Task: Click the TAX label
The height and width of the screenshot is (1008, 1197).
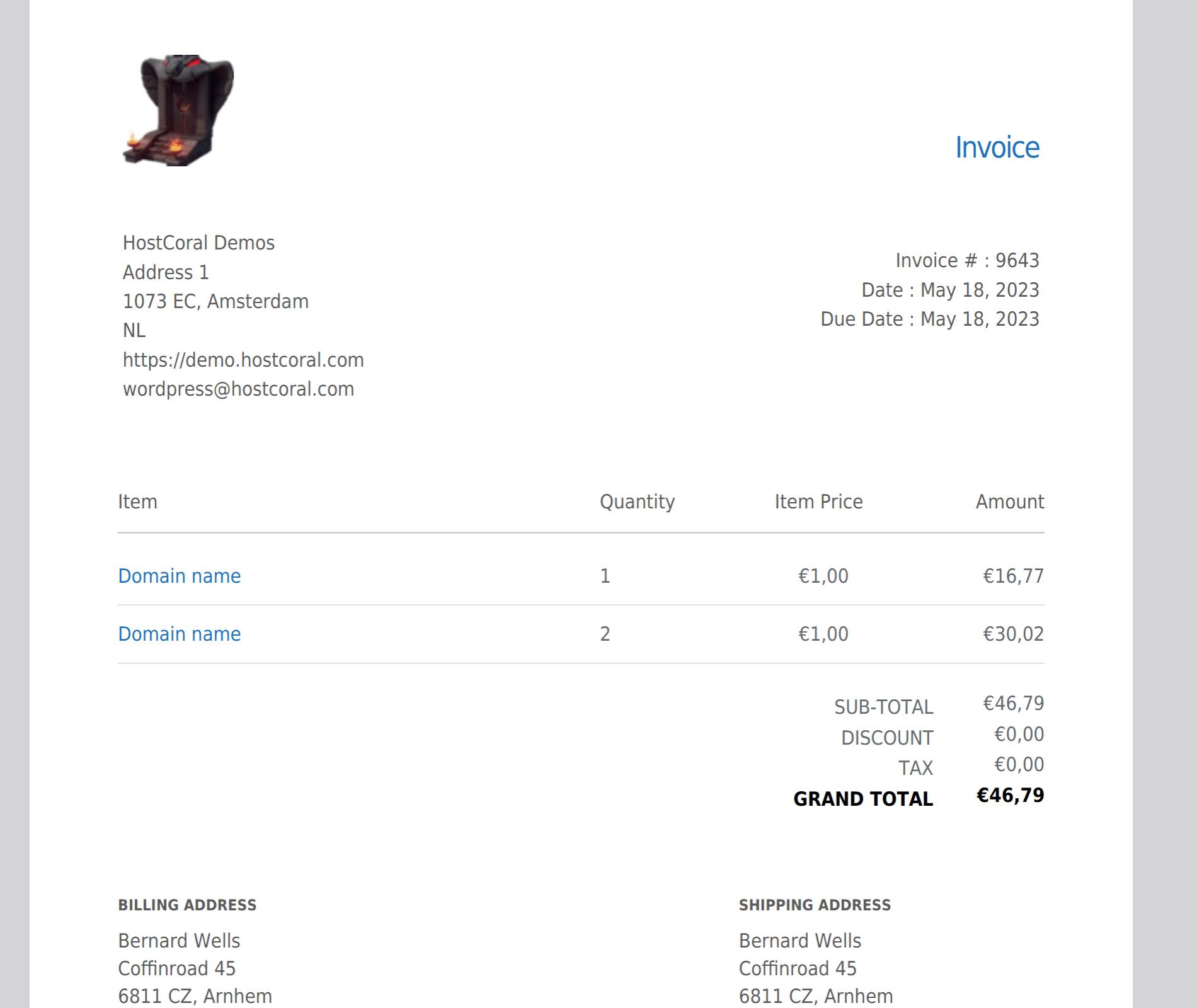Action: pyautogui.click(x=915, y=768)
